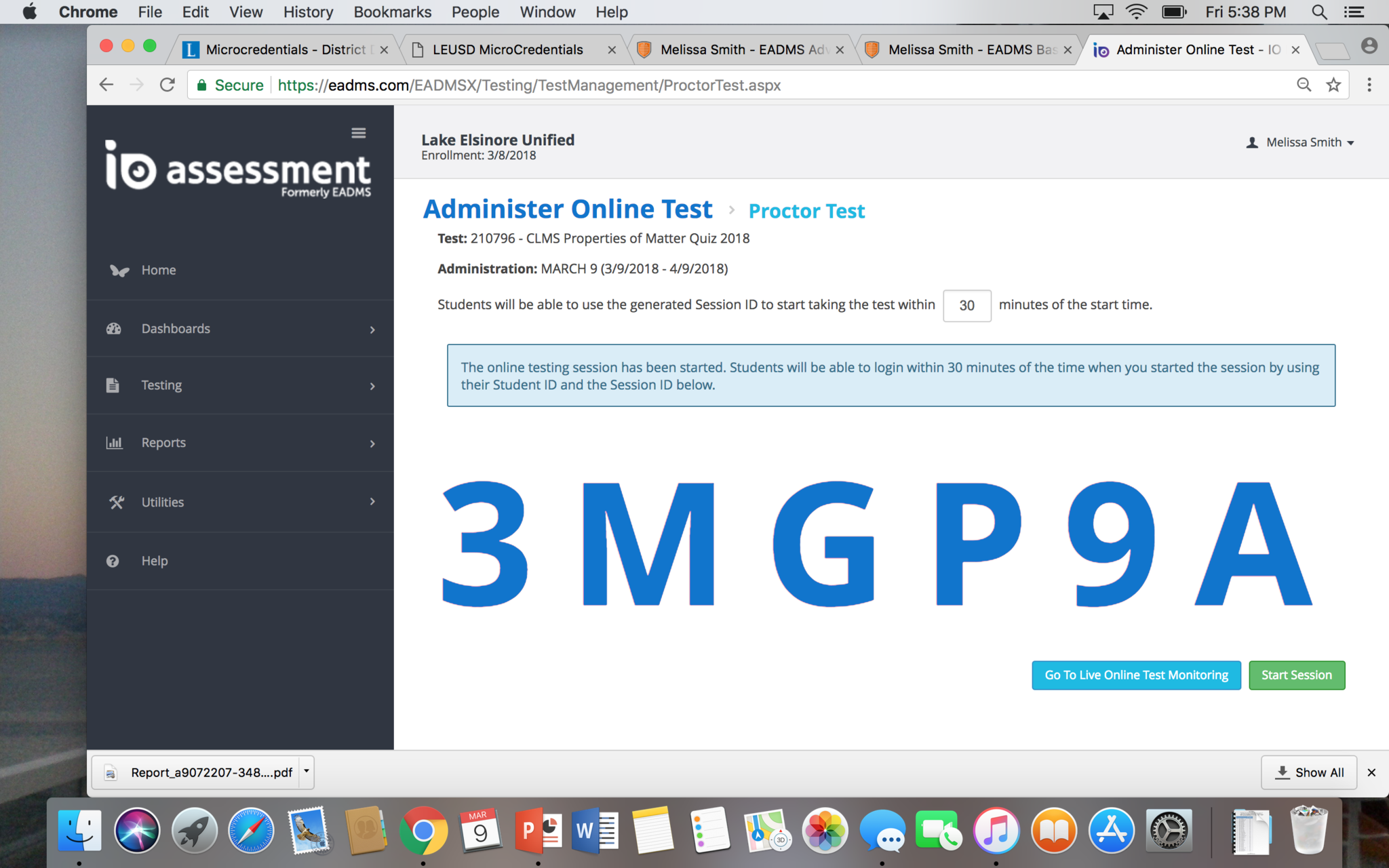Bookmark page with the star icon
The width and height of the screenshot is (1389, 868).
[x=1333, y=85]
